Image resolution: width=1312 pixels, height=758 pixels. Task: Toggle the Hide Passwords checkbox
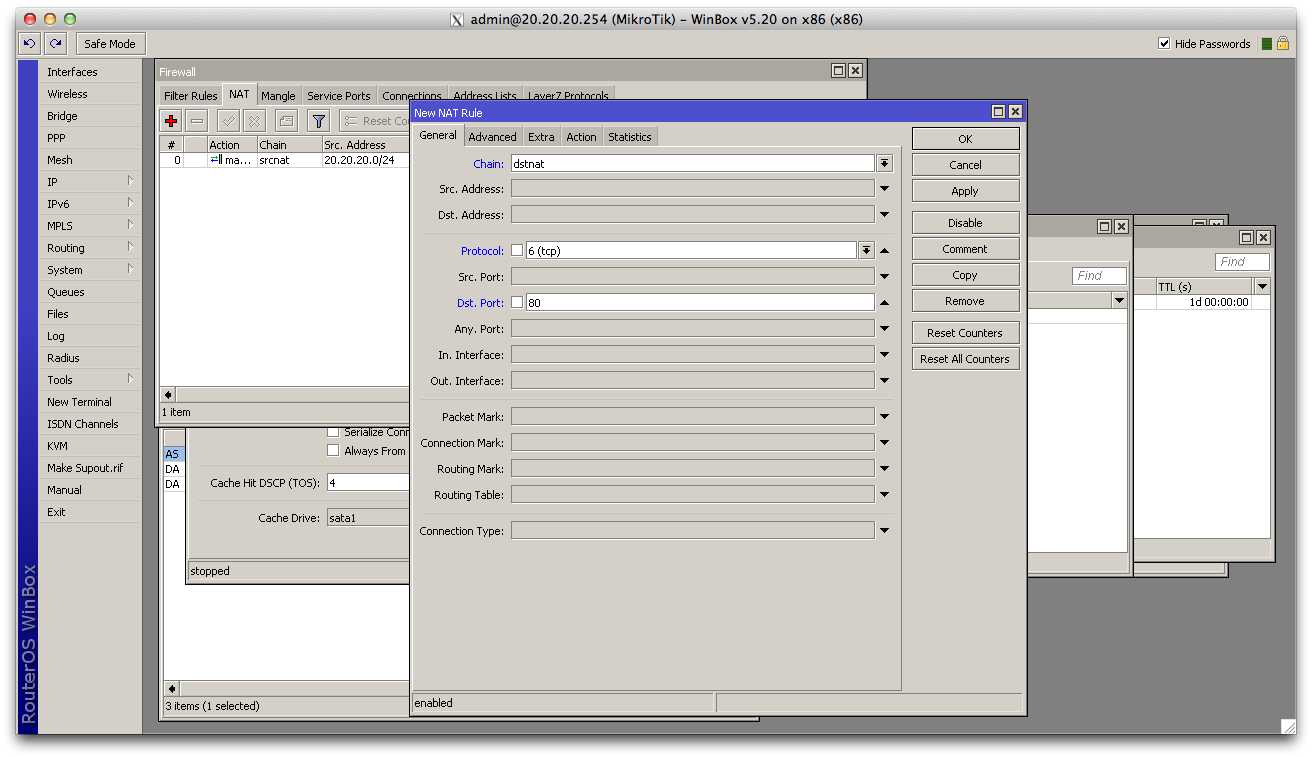tap(1164, 44)
